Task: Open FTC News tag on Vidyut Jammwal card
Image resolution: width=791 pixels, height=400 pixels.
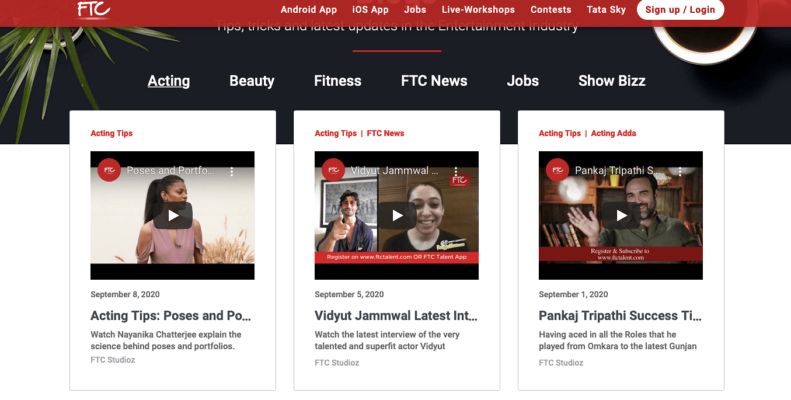Action: (x=385, y=133)
